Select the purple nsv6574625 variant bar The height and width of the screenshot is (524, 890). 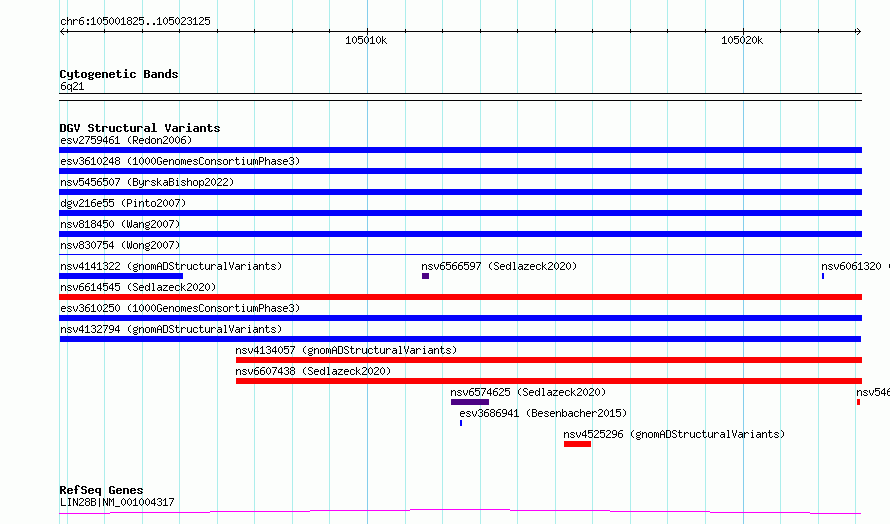coord(470,402)
